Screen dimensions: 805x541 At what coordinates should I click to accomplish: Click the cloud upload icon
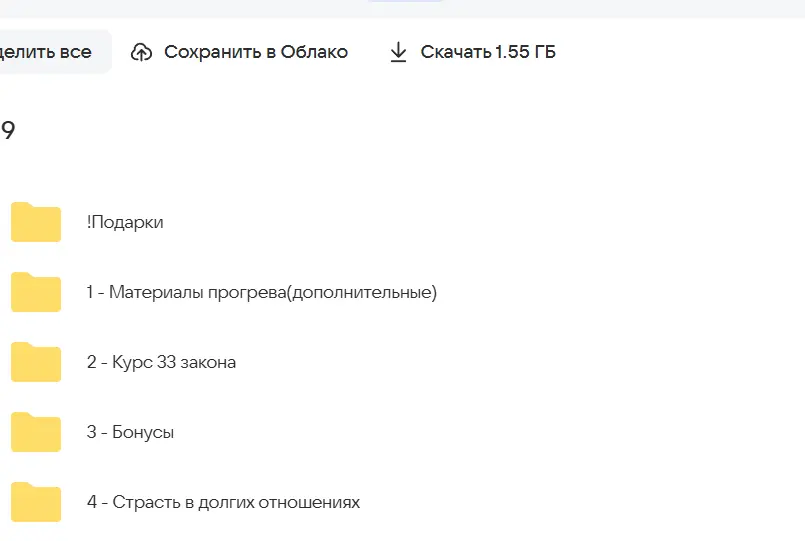point(142,52)
